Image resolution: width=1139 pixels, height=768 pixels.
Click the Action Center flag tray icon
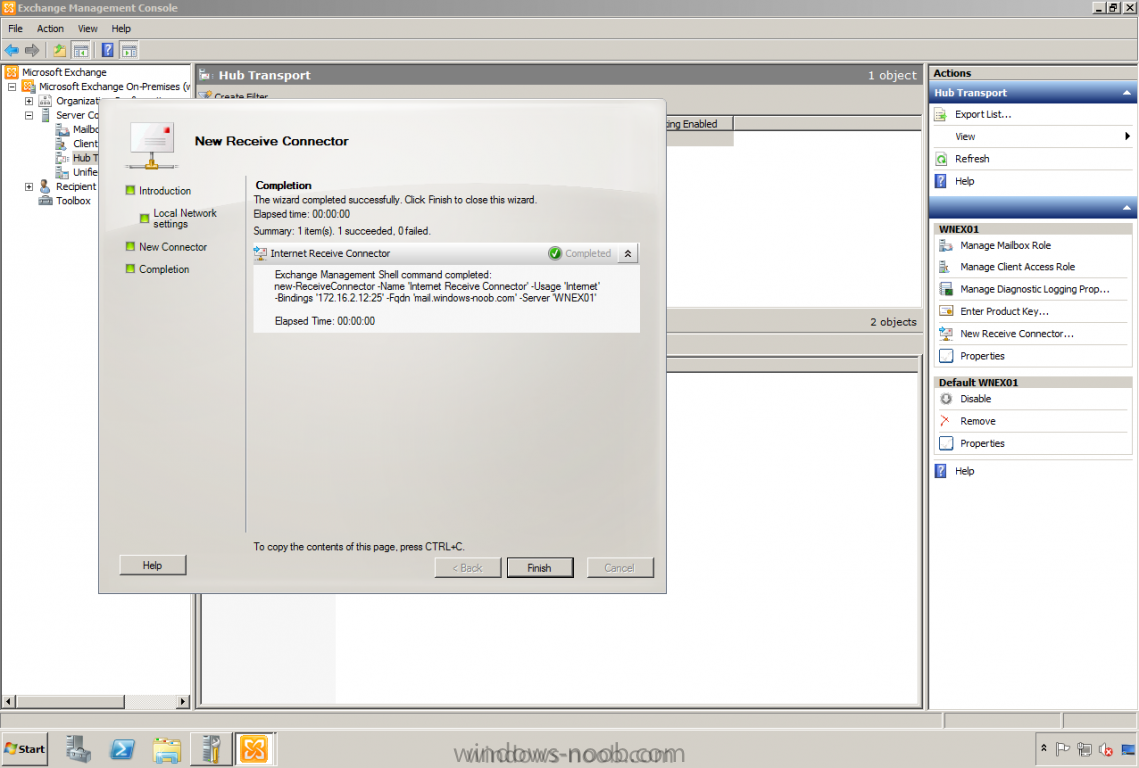(1063, 748)
